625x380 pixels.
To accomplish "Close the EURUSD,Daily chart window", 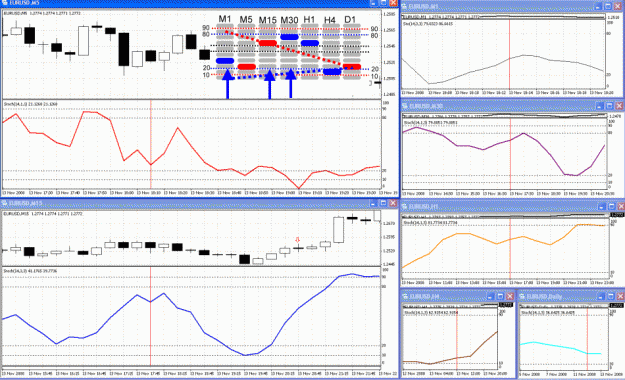I will (620, 296).
